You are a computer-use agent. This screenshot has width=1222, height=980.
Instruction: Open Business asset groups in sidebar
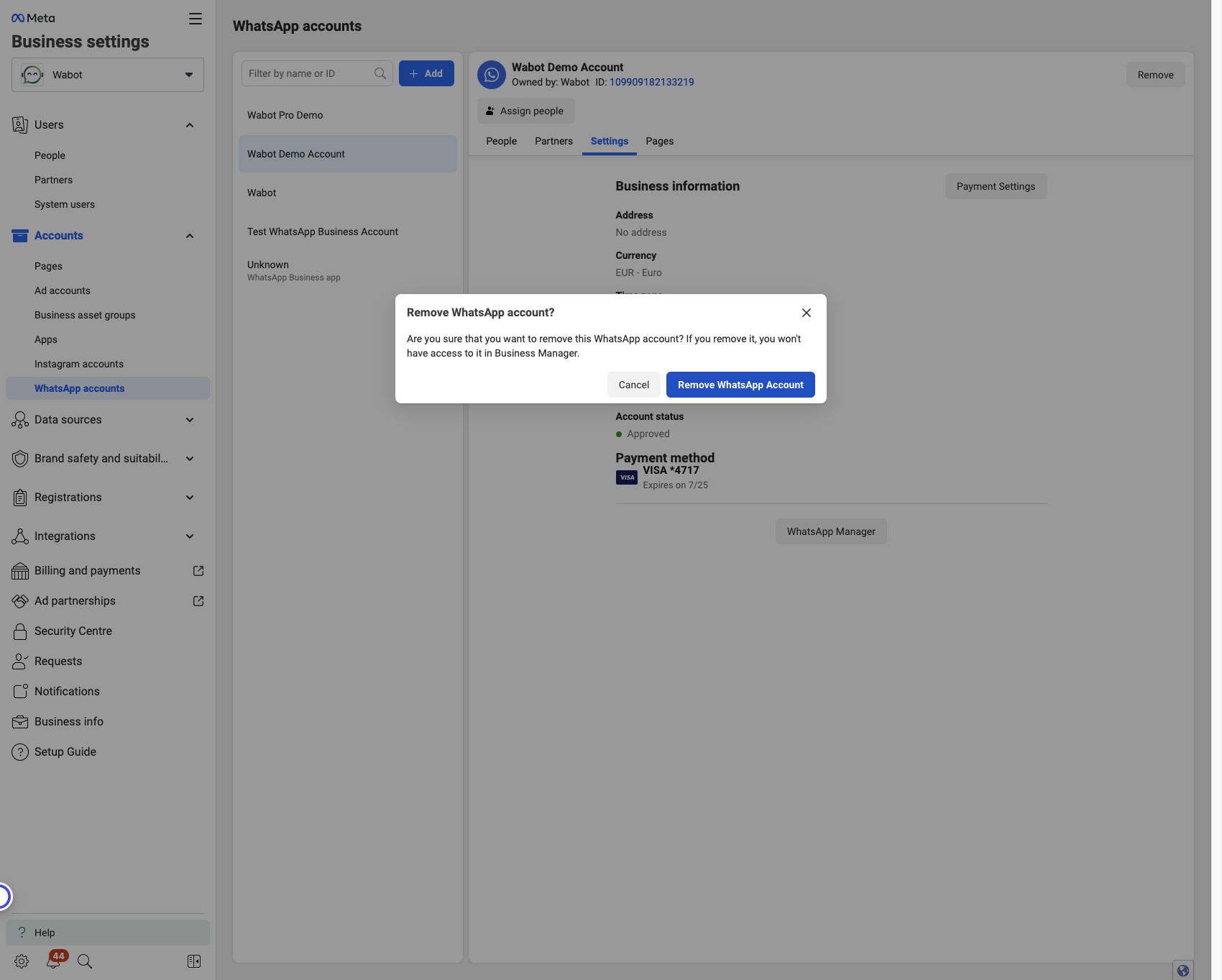(85, 315)
